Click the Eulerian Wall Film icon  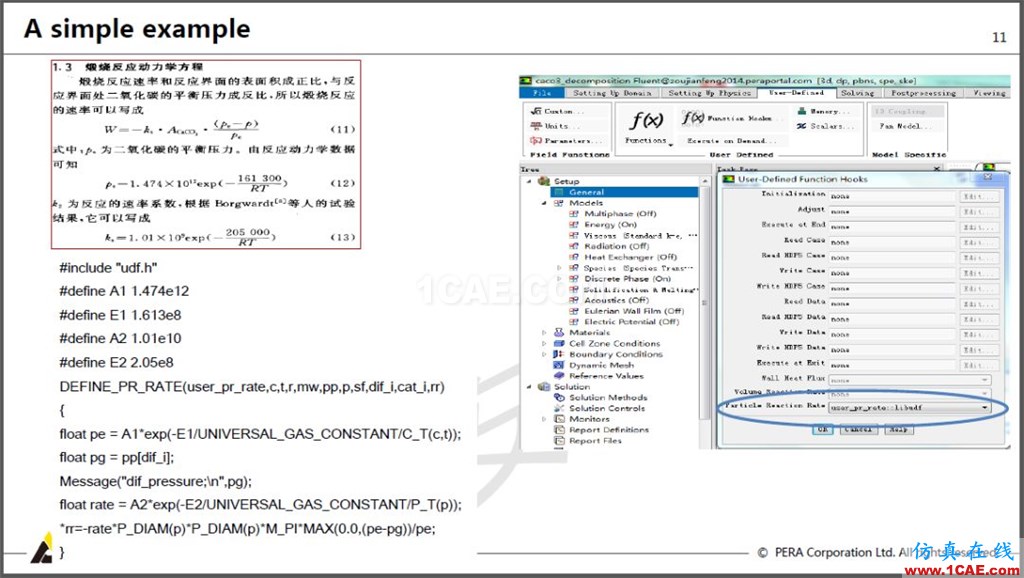(574, 311)
